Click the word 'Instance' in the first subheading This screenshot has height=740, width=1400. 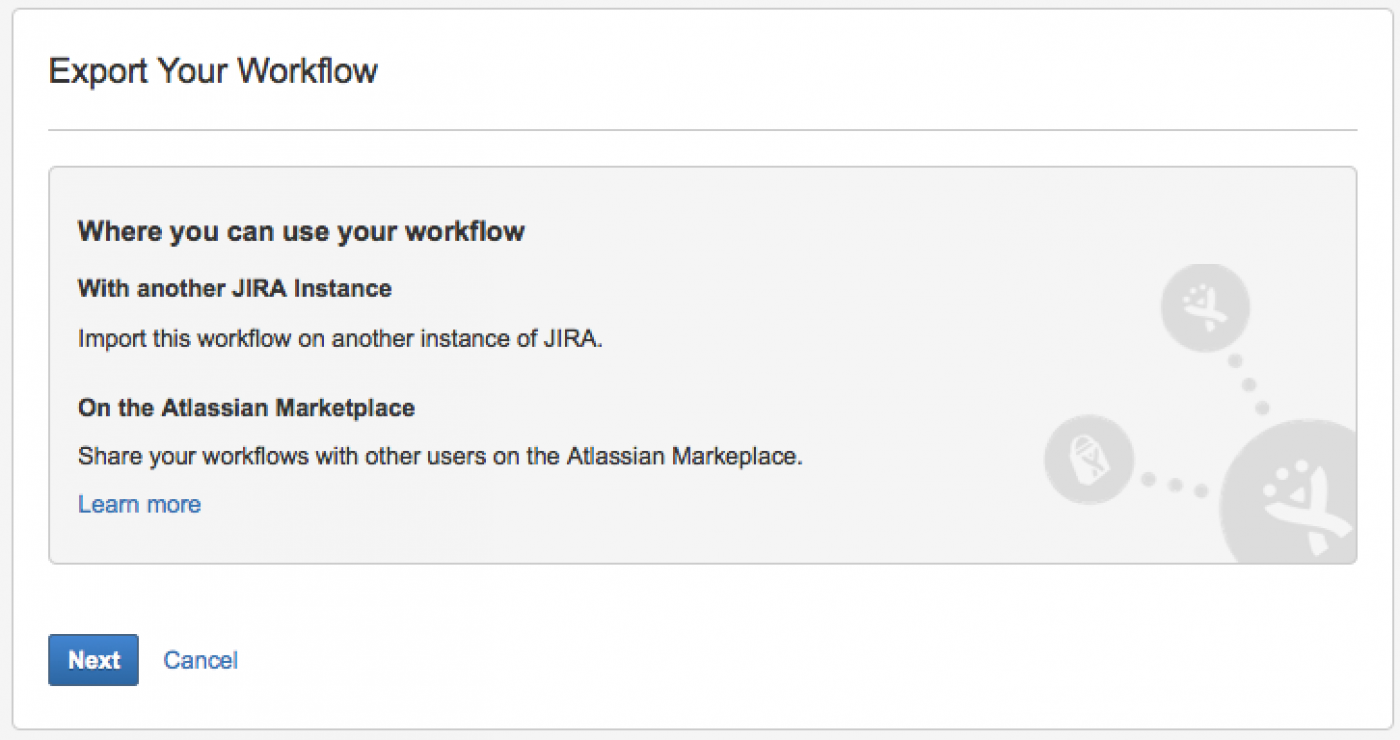(349, 289)
